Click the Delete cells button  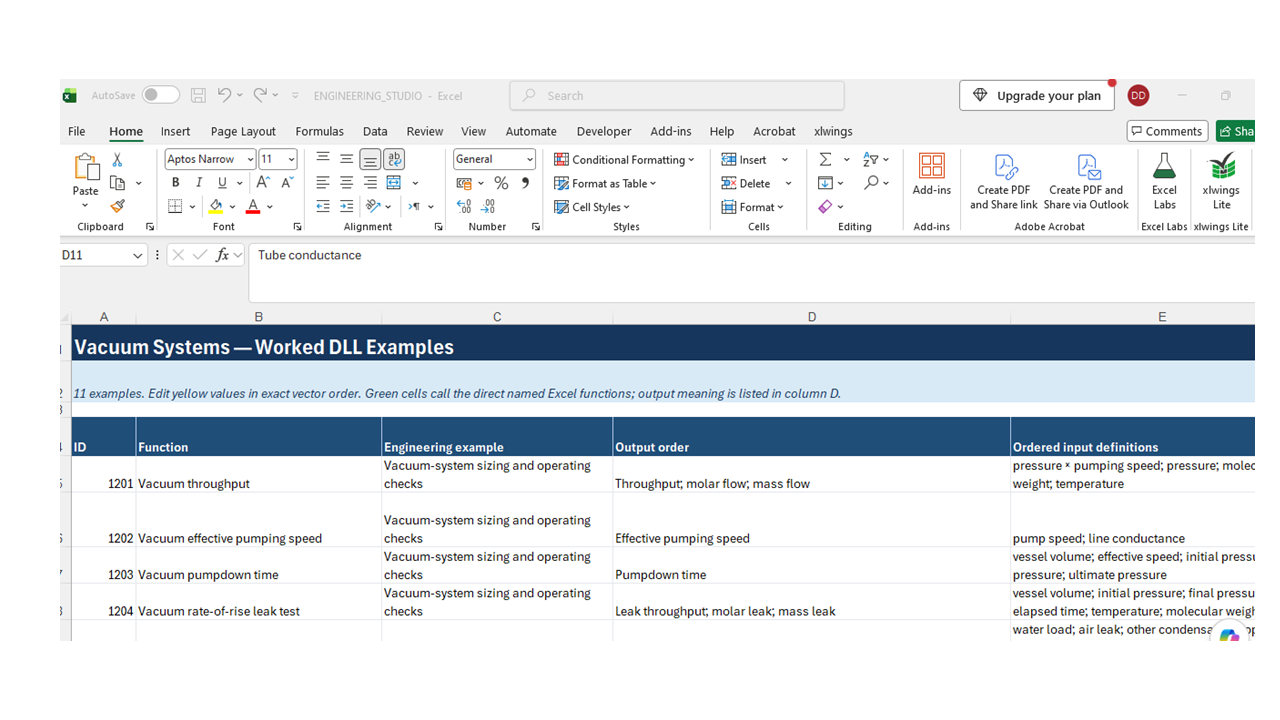point(746,183)
